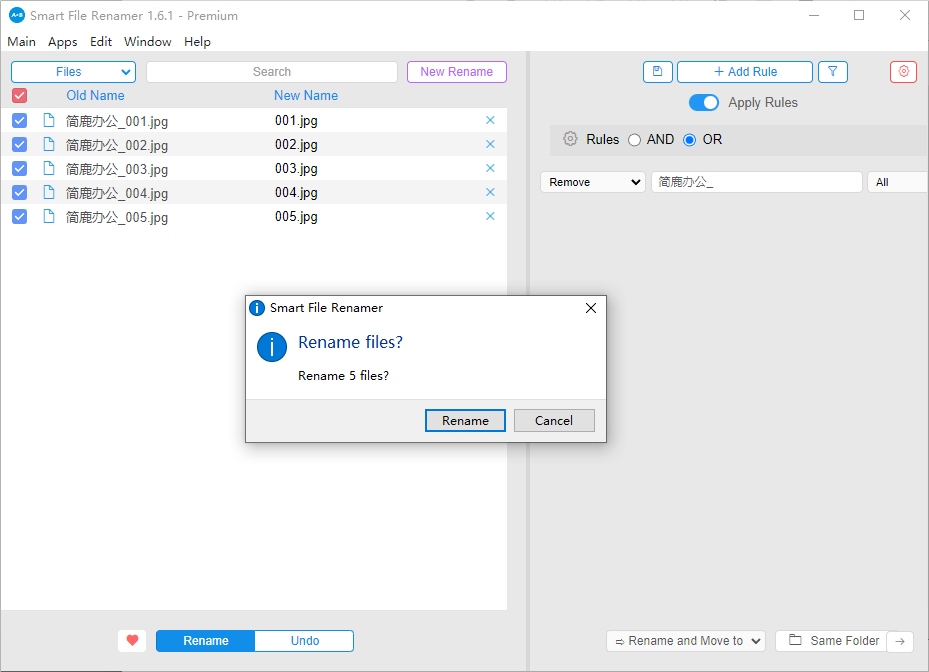The width and height of the screenshot is (929, 672).
Task: Toggle the select-all checkbox in header
Action: (19, 96)
